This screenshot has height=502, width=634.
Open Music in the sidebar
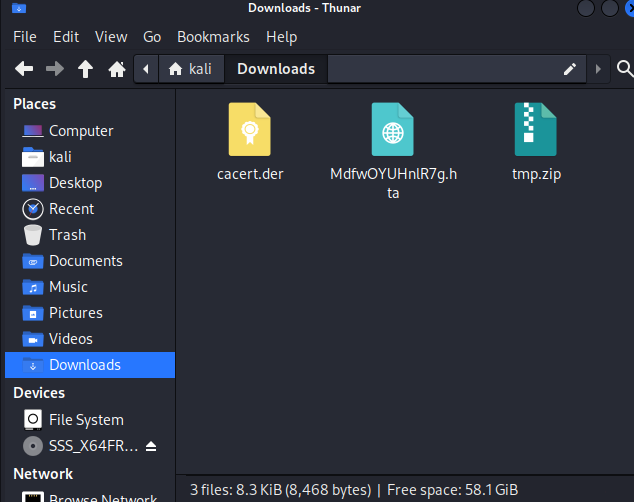click(x=90, y=287)
